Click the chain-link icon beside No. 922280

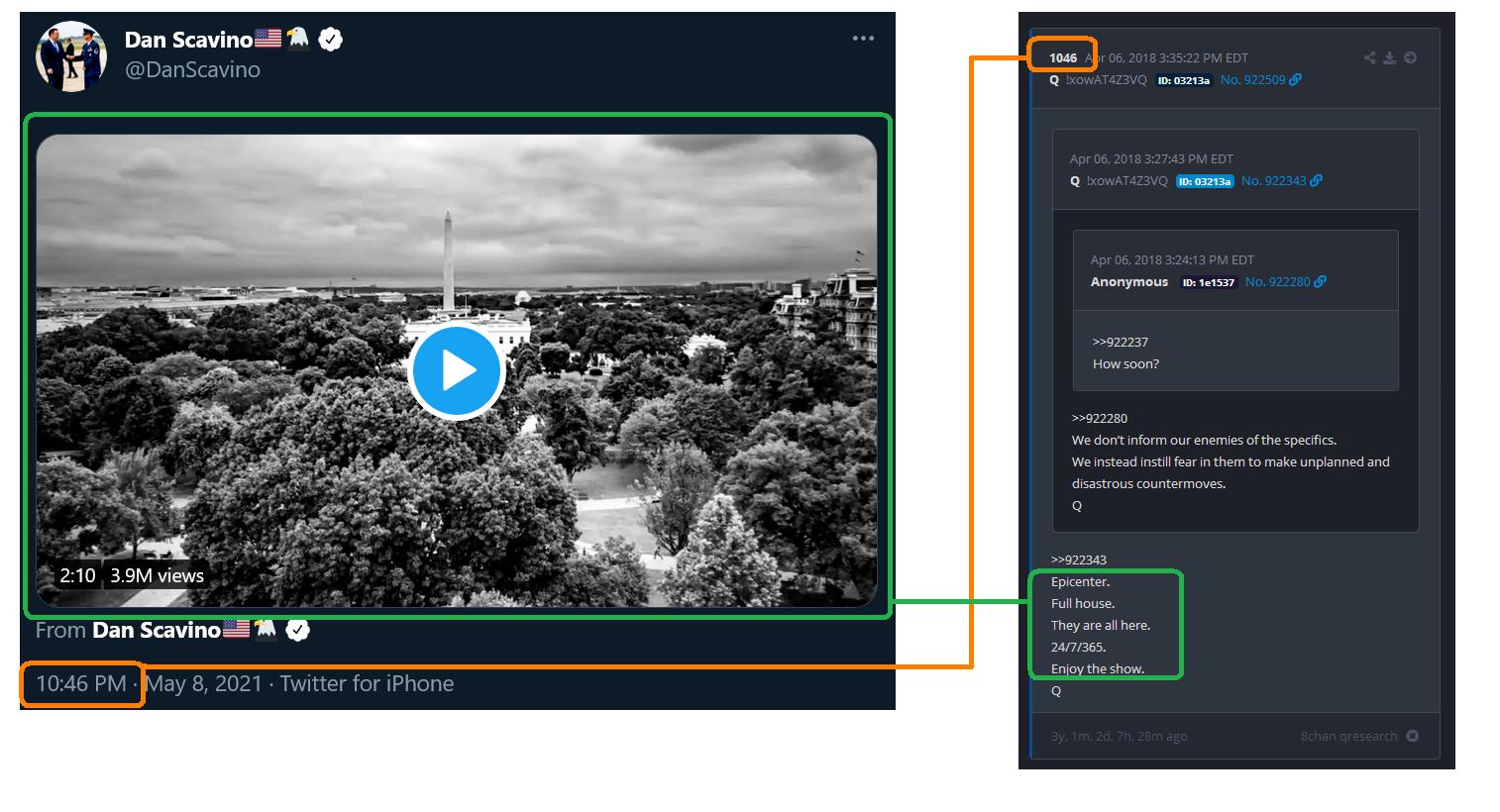(x=1320, y=282)
